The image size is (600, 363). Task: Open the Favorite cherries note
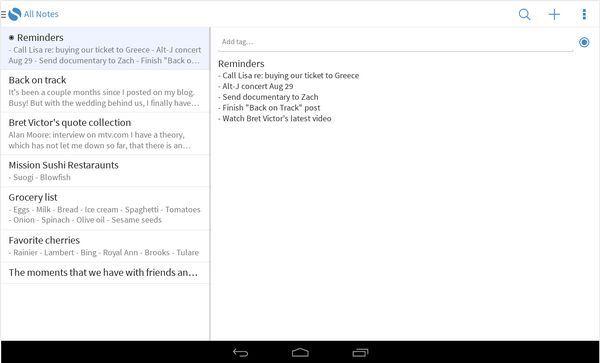105,246
